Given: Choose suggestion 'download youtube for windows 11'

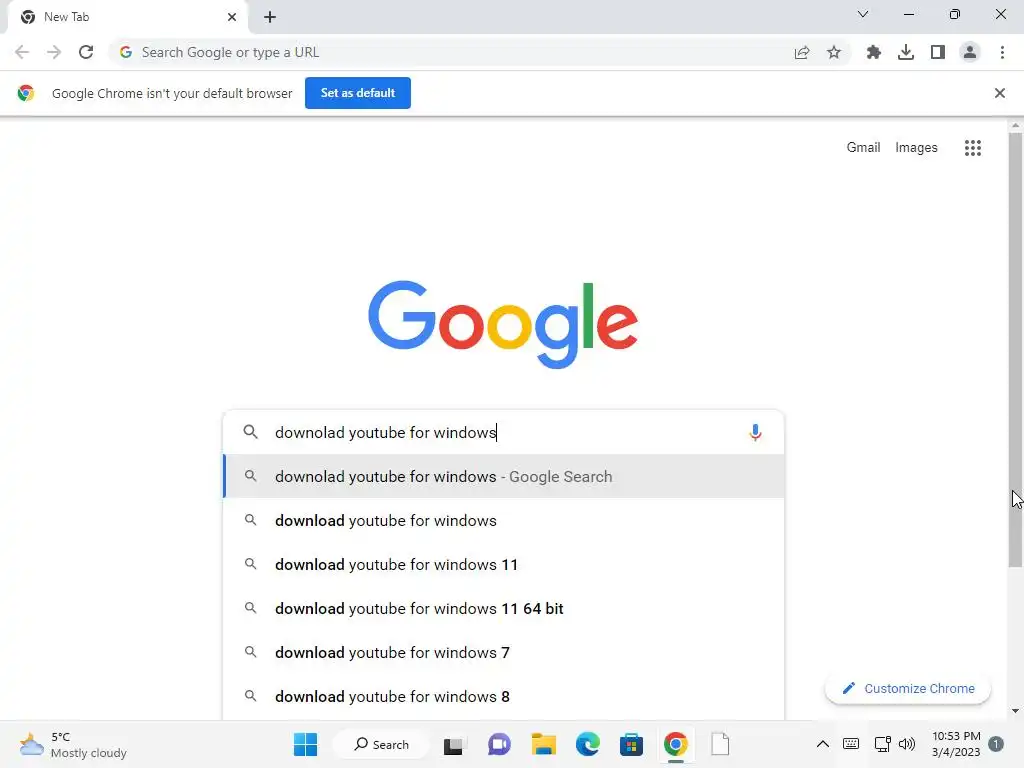Looking at the screenshot, I should [x=504, y=564].
